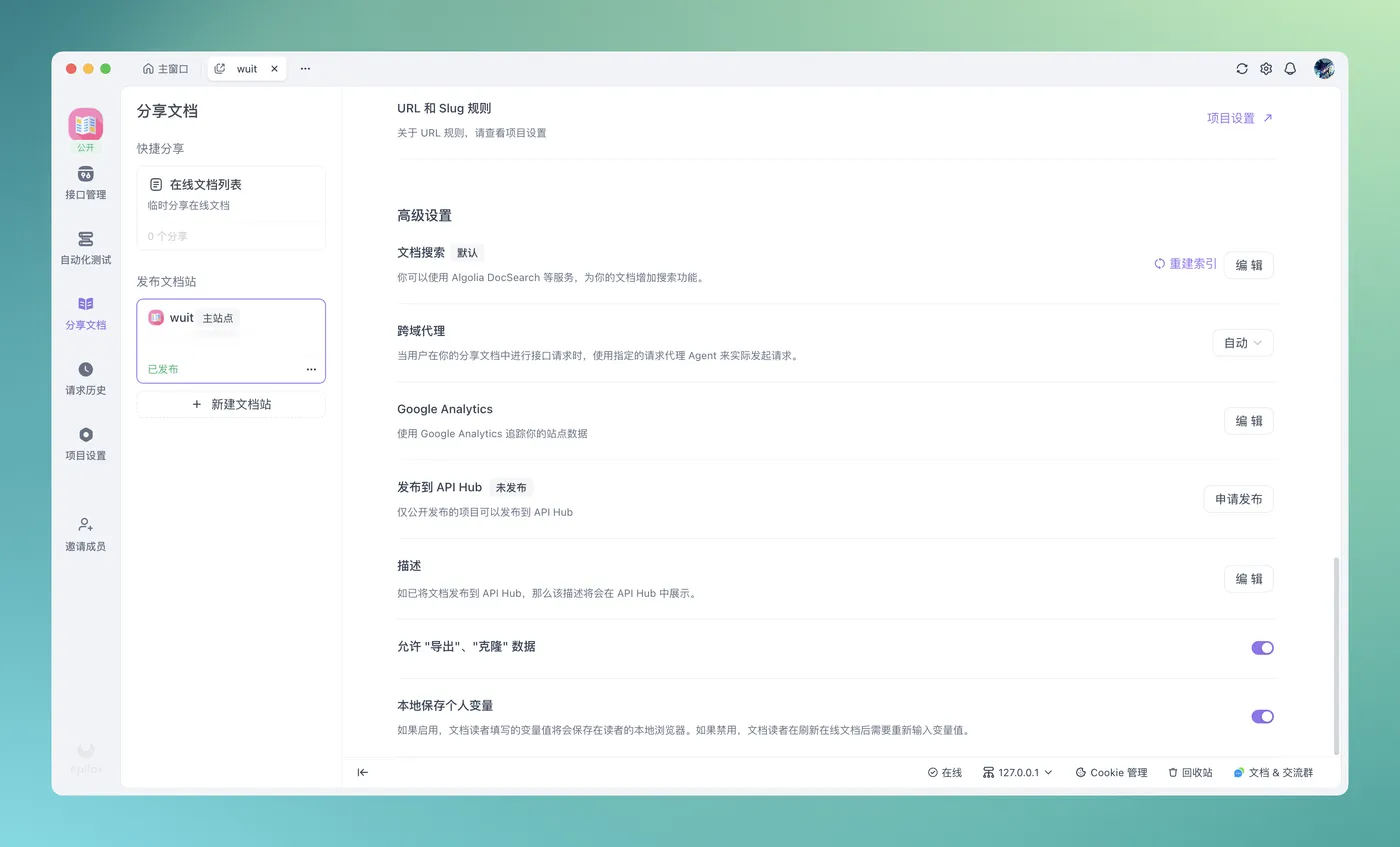
Task: Collapse the sidebar panel with arrow icon
Action: tap(363, 772)
